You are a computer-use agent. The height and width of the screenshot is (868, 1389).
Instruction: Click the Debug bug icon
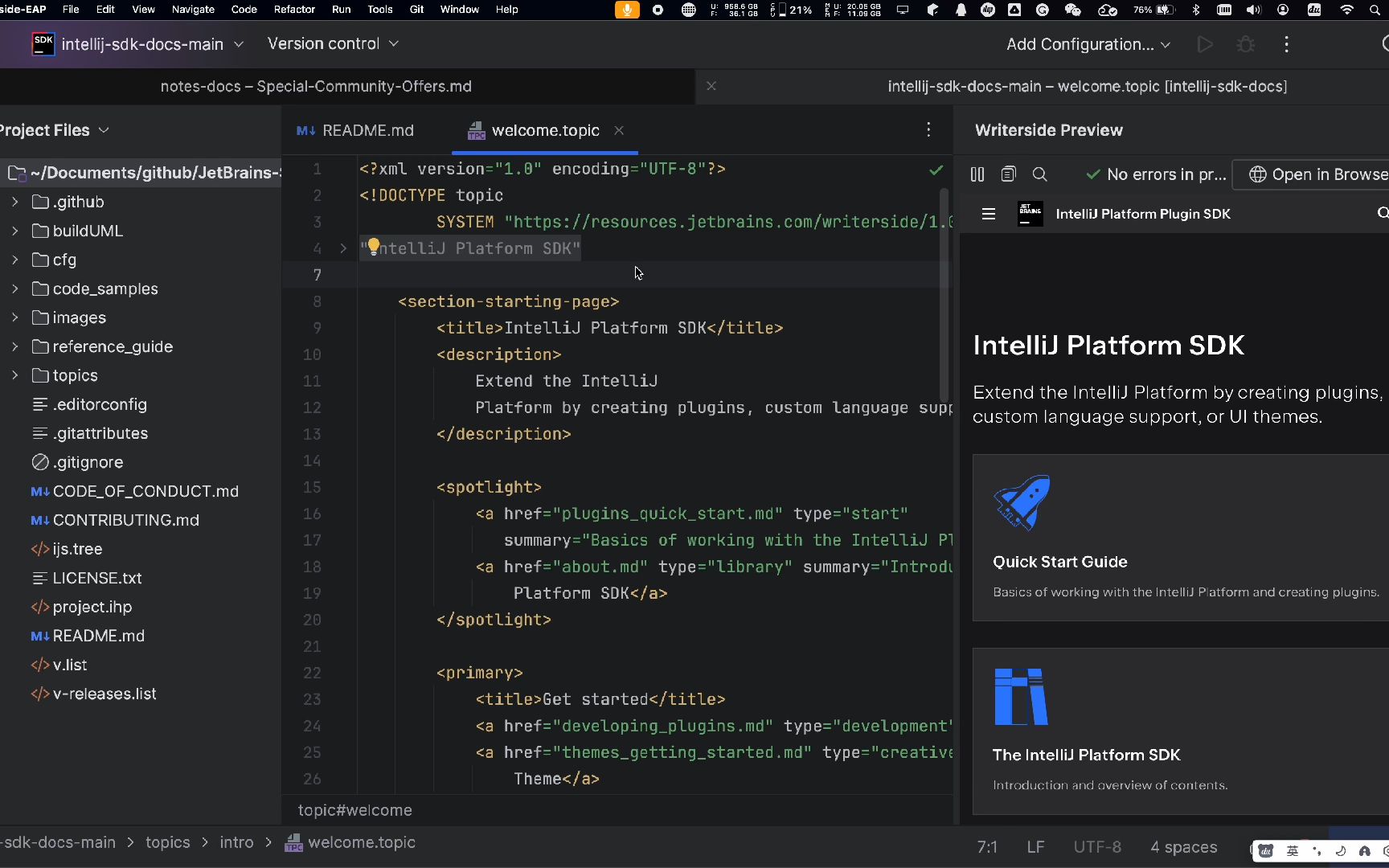[1246, 44]
